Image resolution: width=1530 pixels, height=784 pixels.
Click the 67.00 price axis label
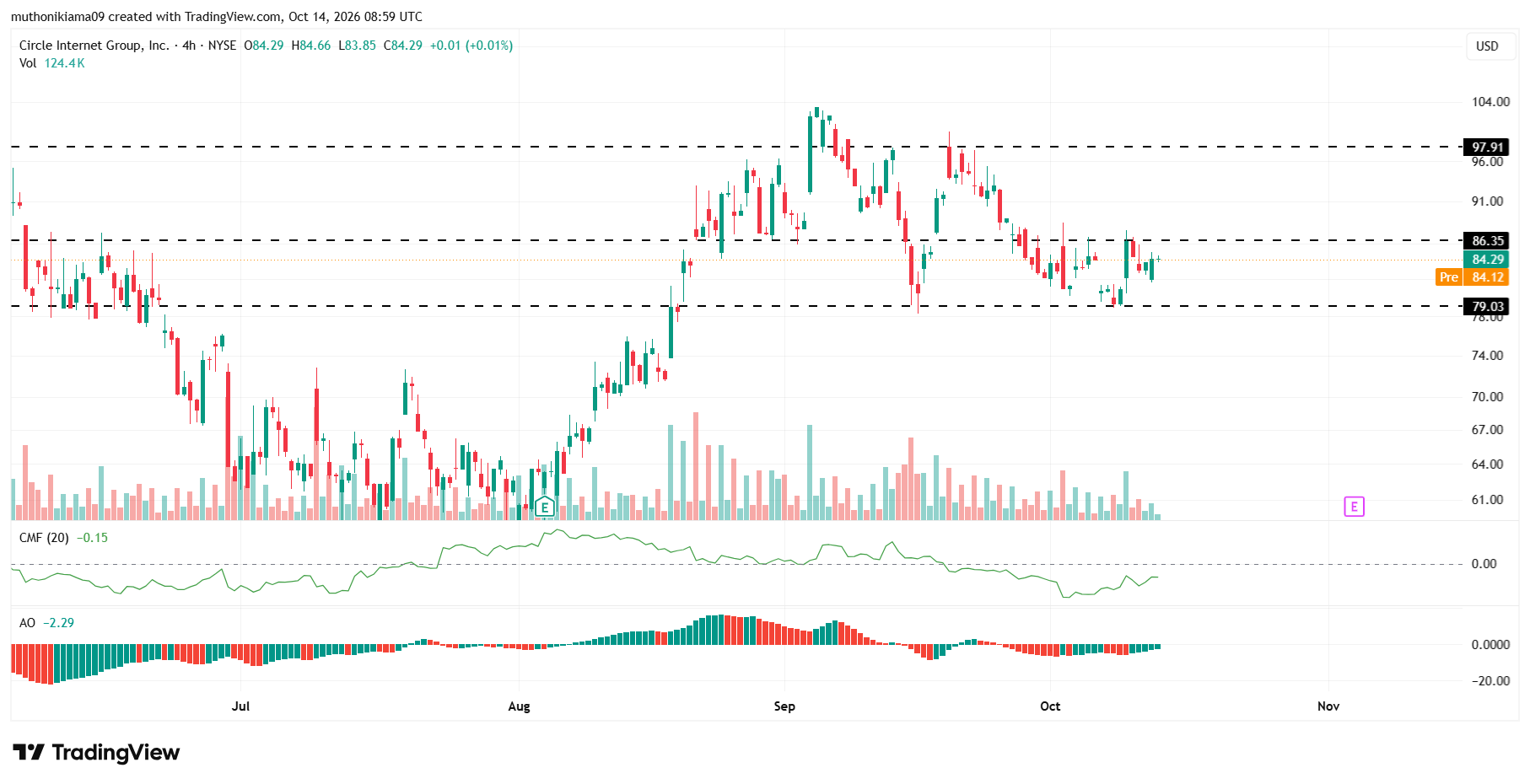(1487, 430)
